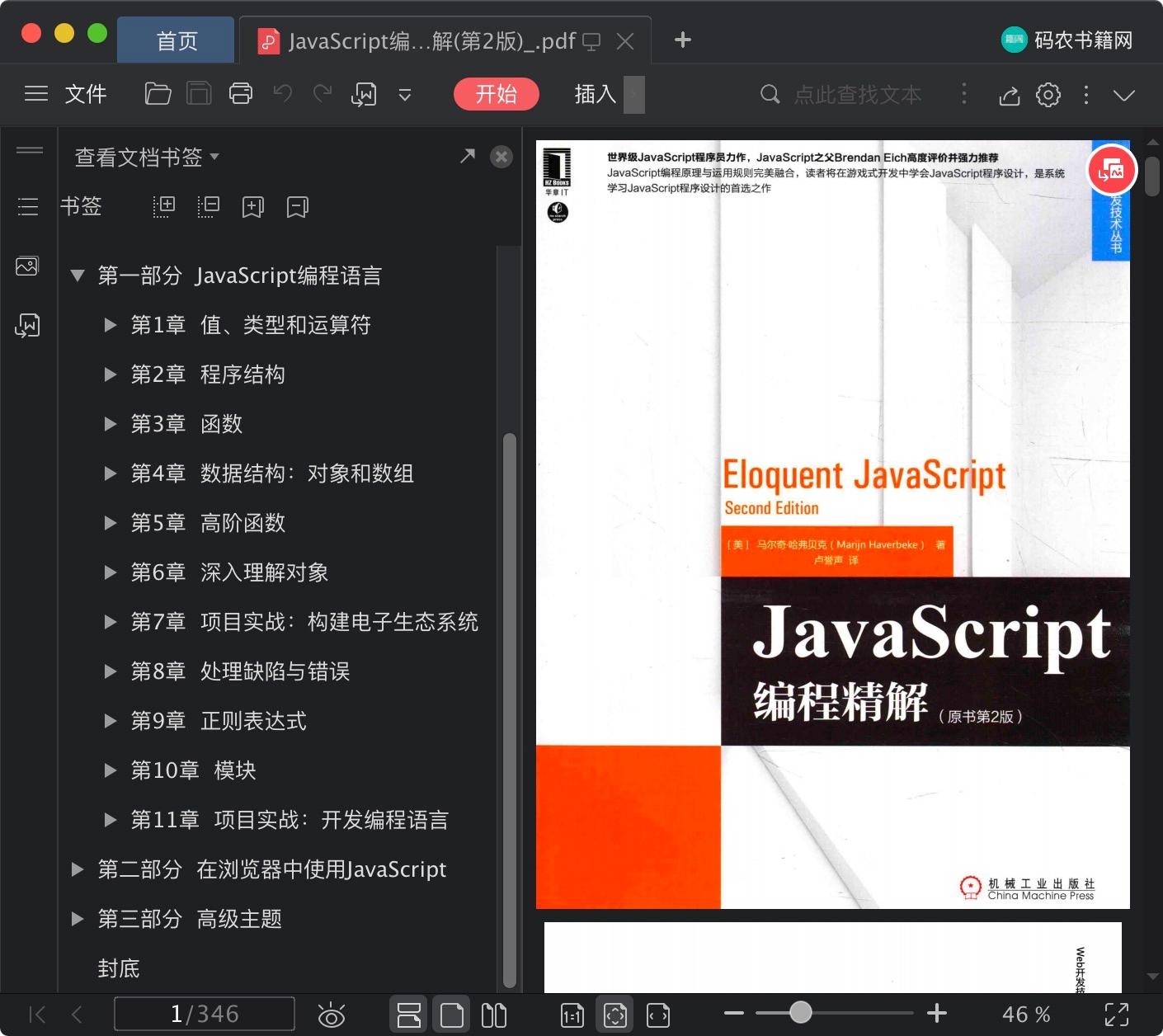This screenshot has width=1163, height=1036.
Task: Click the expand all bookmarks icon
Action: pos(164,206)
